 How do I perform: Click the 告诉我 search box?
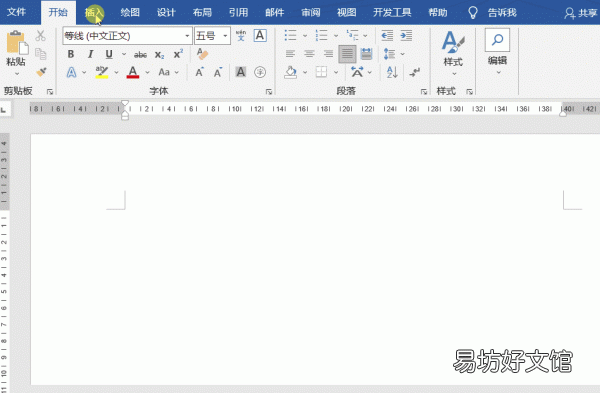coord(493,13)
